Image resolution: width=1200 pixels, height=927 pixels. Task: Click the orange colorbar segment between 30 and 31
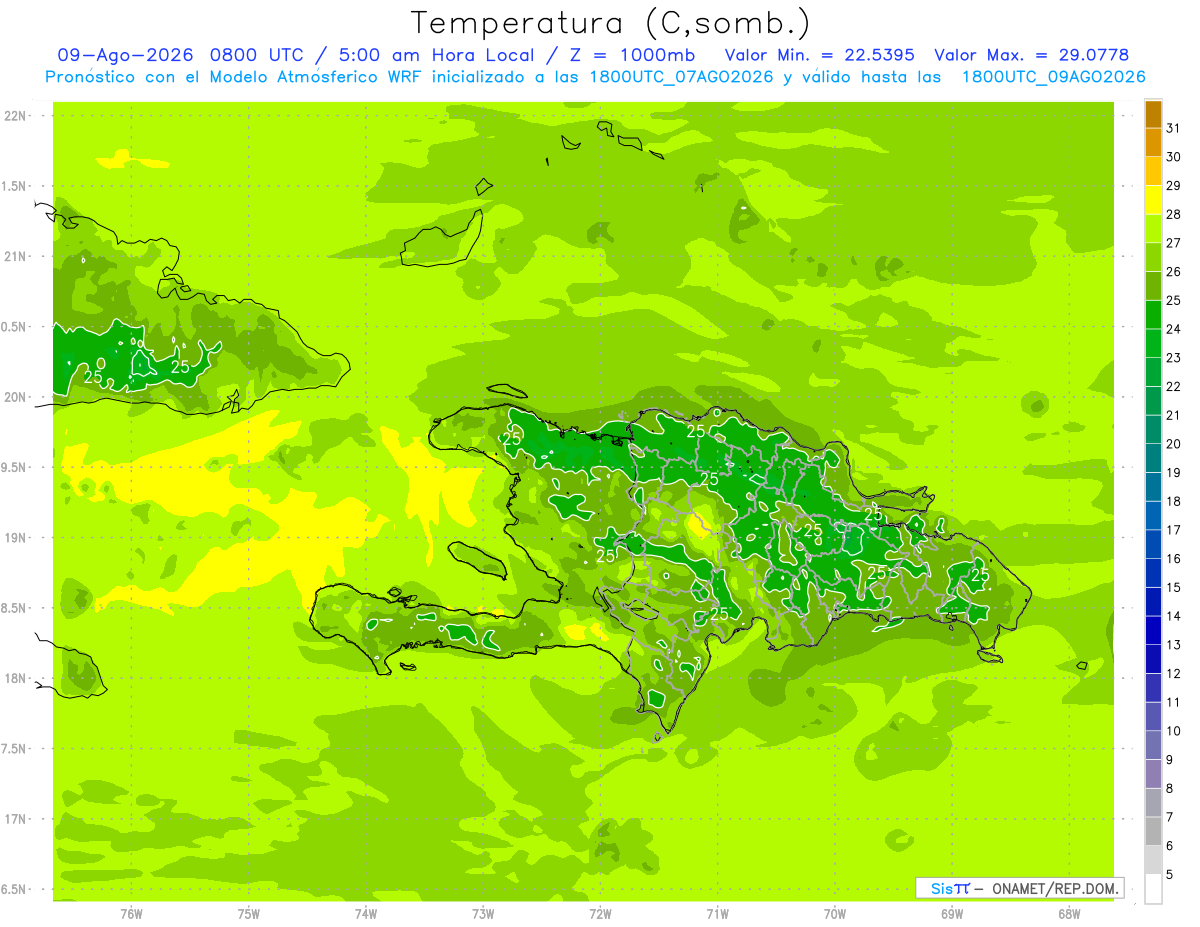coord(1154,142)
